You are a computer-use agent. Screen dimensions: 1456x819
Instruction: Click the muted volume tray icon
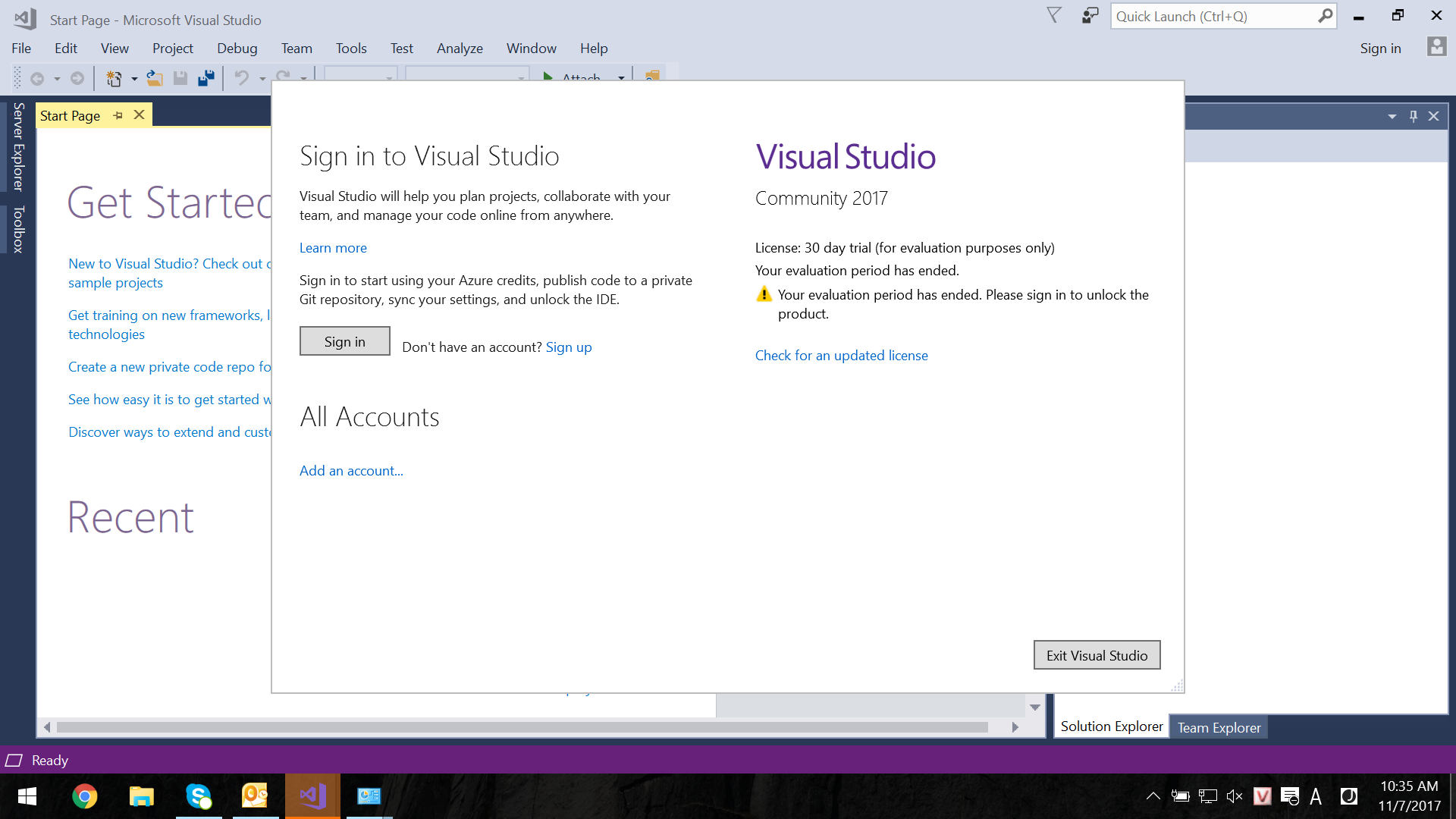tap(1234, 796)
